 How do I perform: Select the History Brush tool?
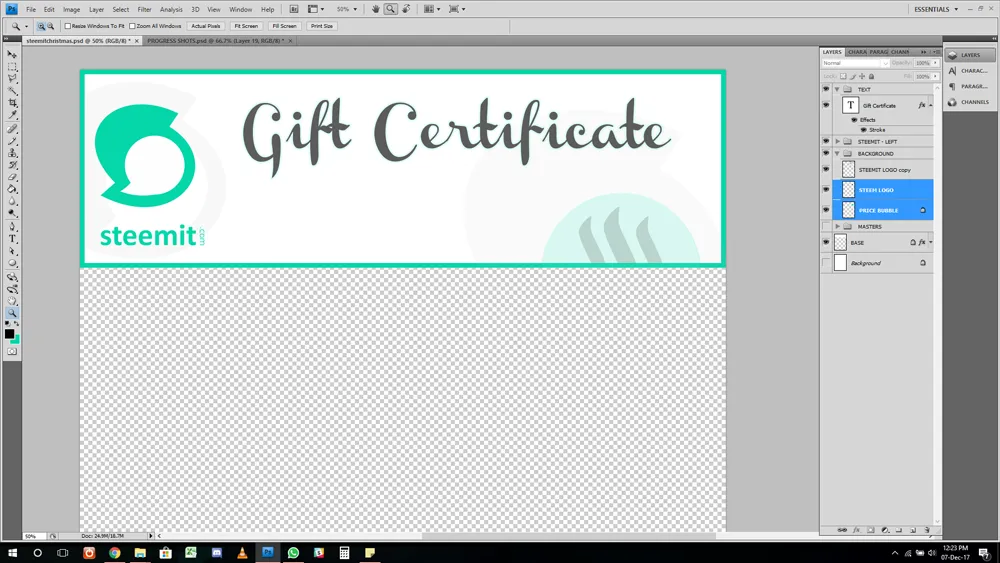12,165
